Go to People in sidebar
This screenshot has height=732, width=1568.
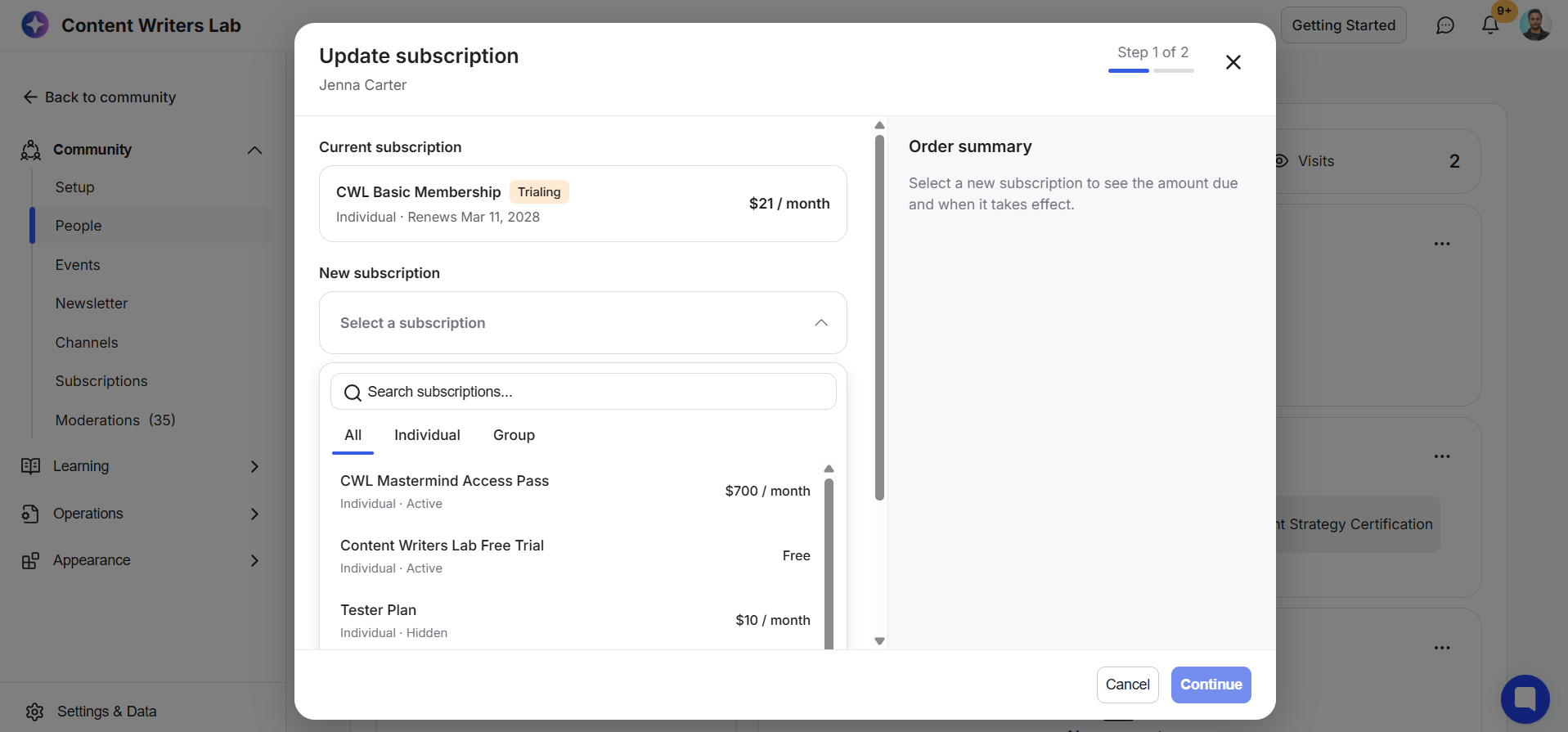pos(79,226)
